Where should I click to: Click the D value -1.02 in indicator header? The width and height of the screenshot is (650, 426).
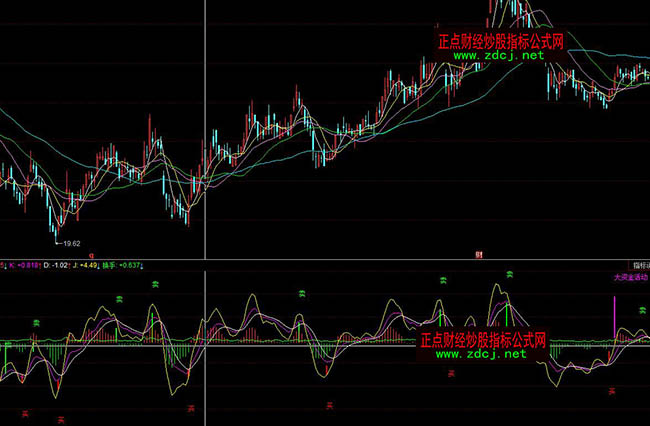tap(61, 265)
